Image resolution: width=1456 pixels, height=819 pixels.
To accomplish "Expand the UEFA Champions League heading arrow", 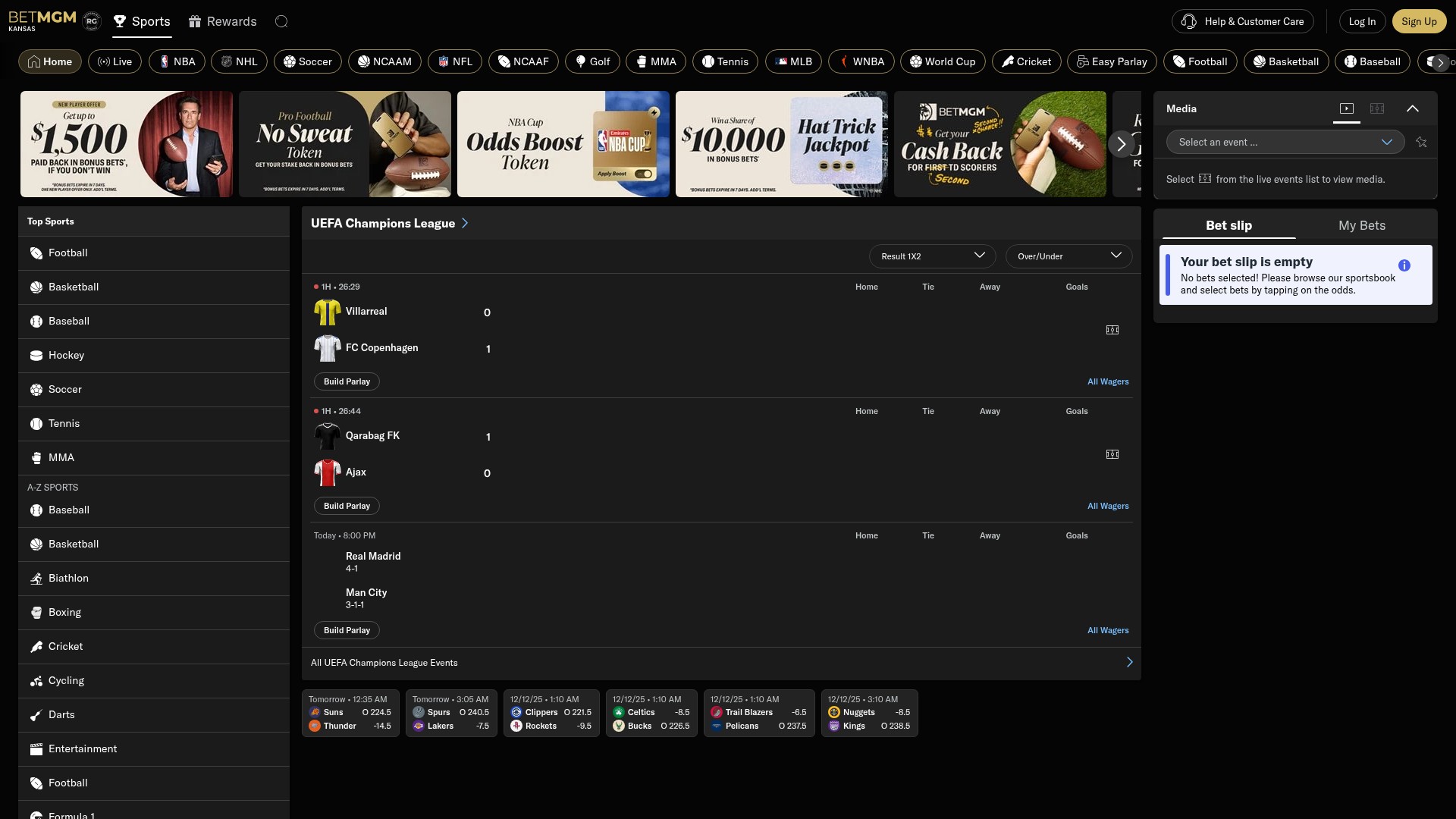I will [x=465, y=223].
